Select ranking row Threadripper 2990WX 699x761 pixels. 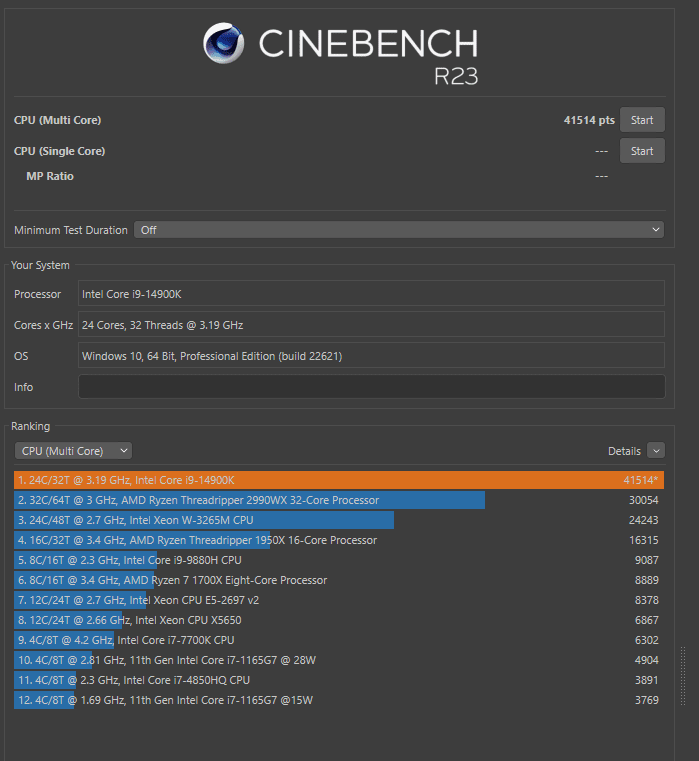pos(339,500)
